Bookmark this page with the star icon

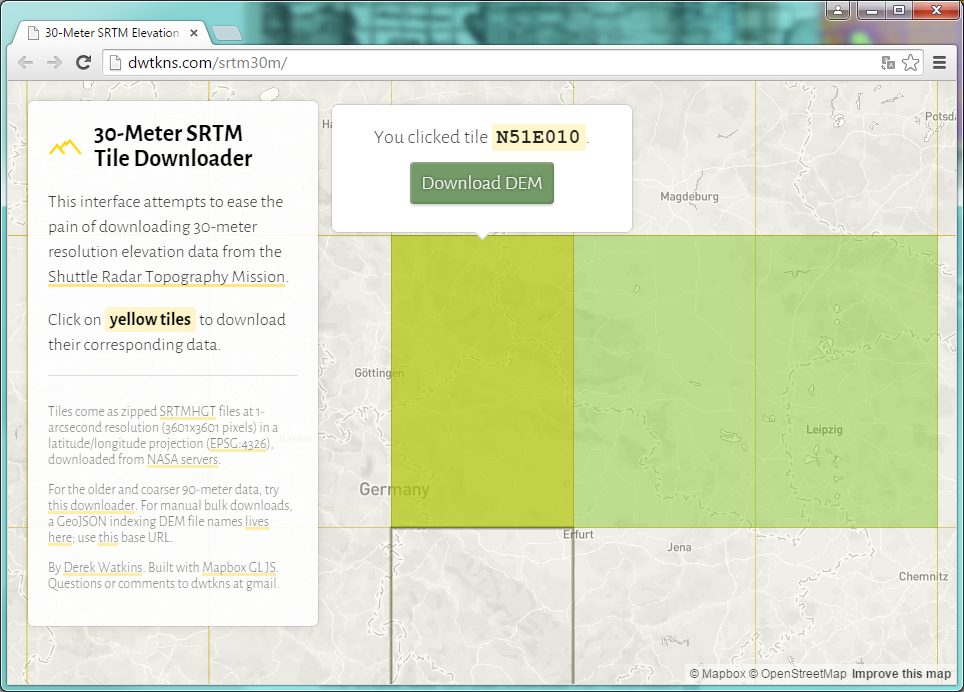tap(910, 62)
